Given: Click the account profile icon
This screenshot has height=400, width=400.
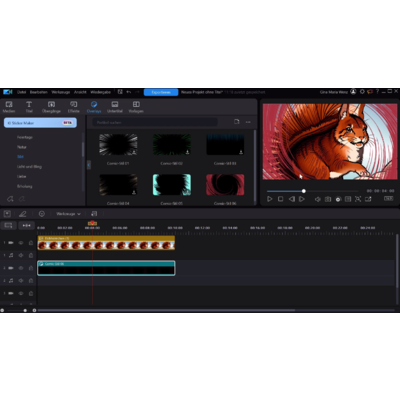Looking at the screenshot, I should pyautogui.click(x=353, y=92).
